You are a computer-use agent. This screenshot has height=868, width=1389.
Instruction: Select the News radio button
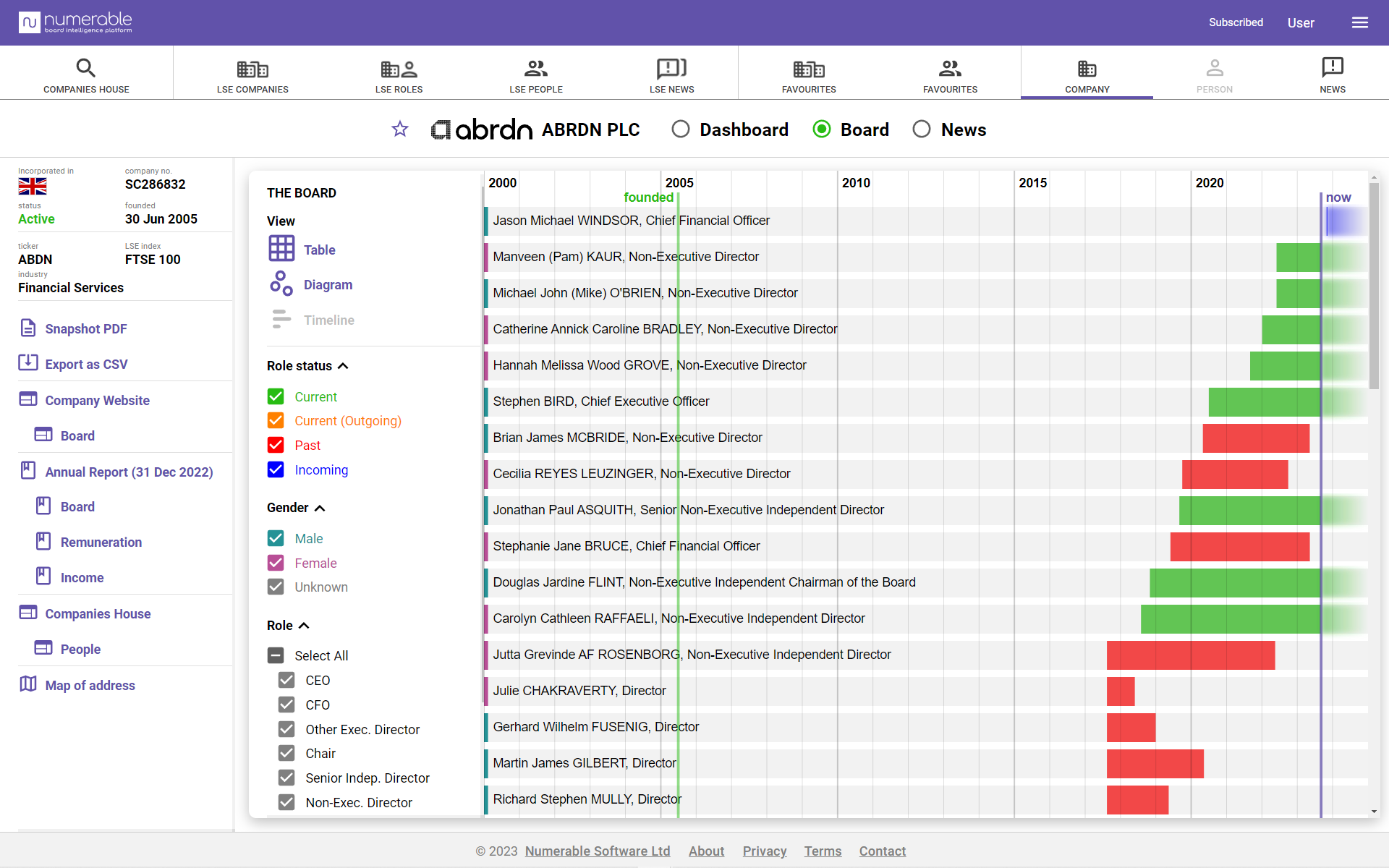pyautogui.click(x=922, y=129)
